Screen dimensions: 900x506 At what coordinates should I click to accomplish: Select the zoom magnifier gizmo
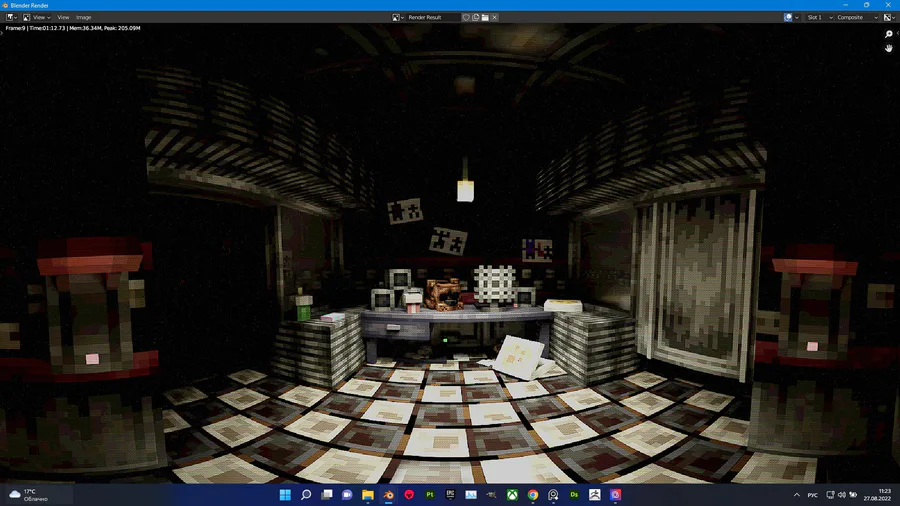pyautogui.click(x=889, y=34)
